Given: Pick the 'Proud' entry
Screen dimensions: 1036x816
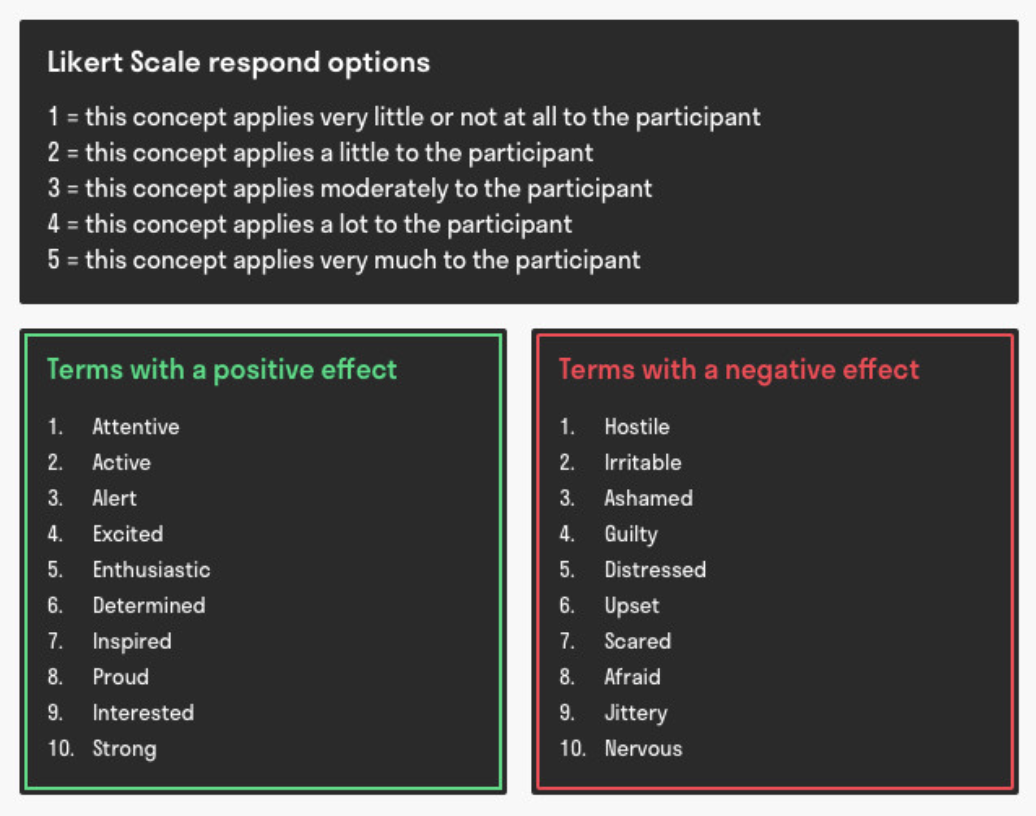Looking at the screenshot, I should [121, 677].
